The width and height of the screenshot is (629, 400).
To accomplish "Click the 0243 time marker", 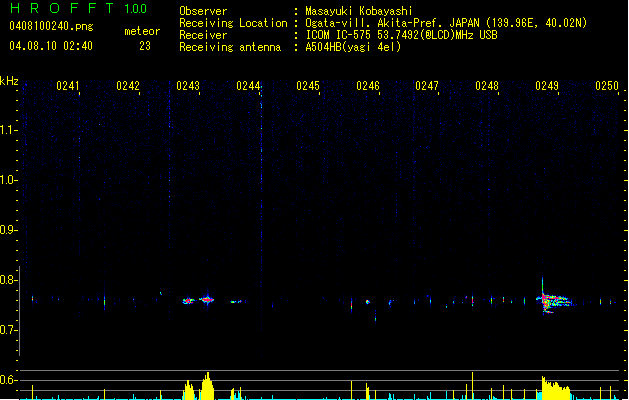I will click(x=188, y=86).
